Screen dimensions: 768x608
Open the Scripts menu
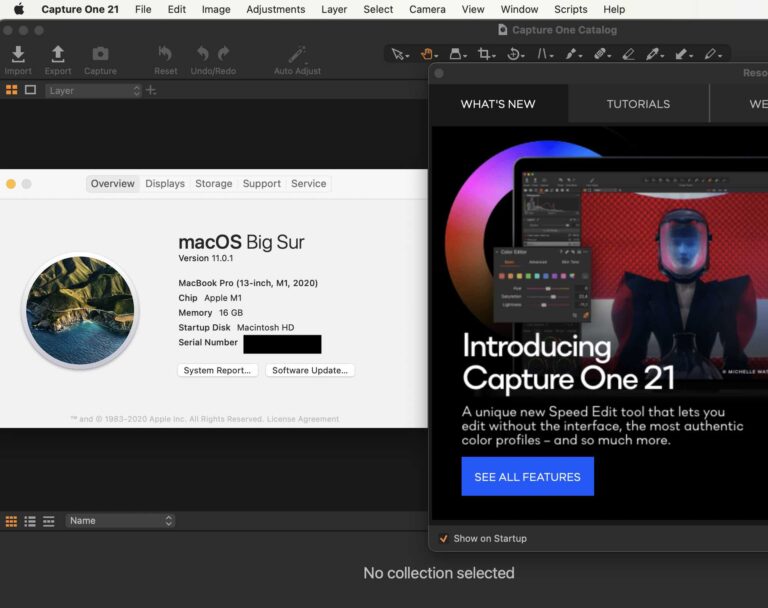[x=571, y=9]
